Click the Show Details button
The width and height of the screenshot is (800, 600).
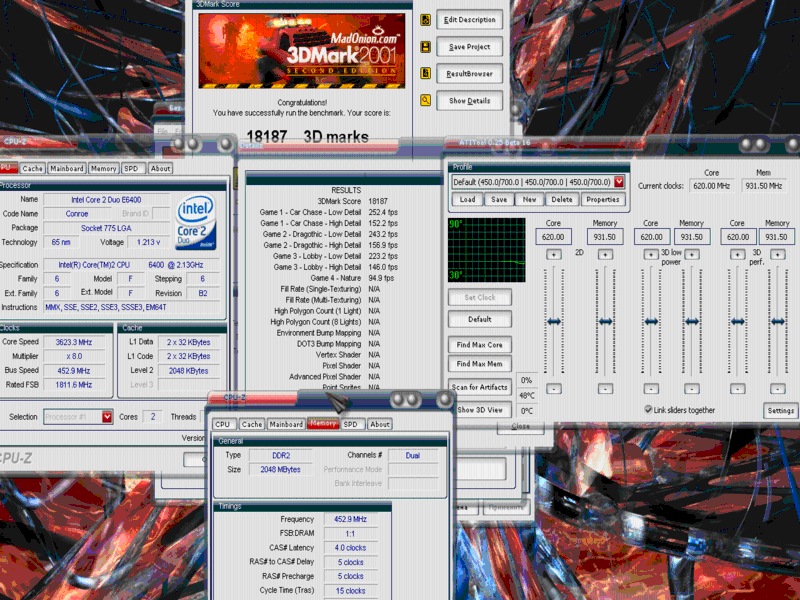(x=469, y=101)
